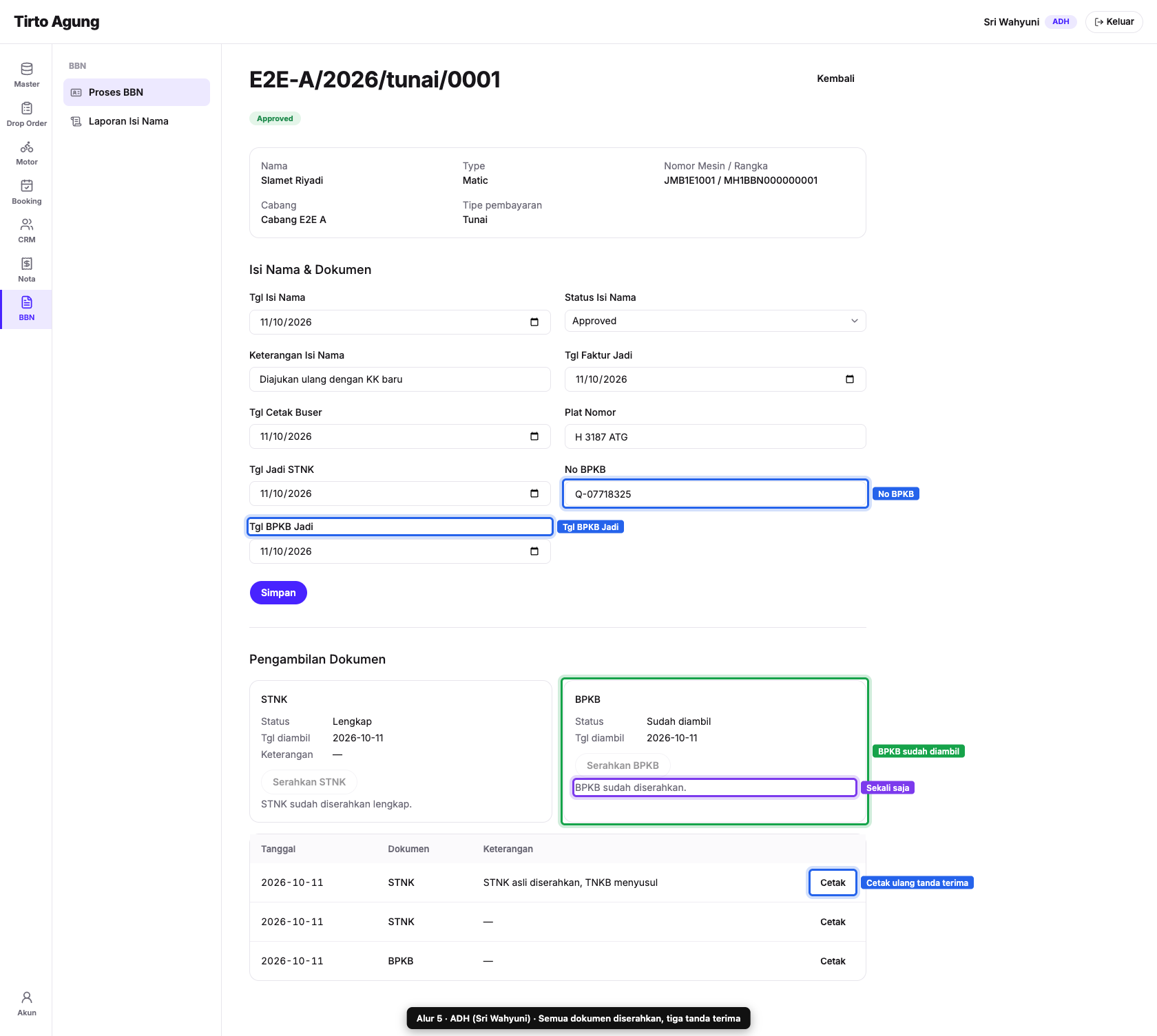
Task: Click the Laporan Isi Nama scroll icon
Action: tap(76, 121)
